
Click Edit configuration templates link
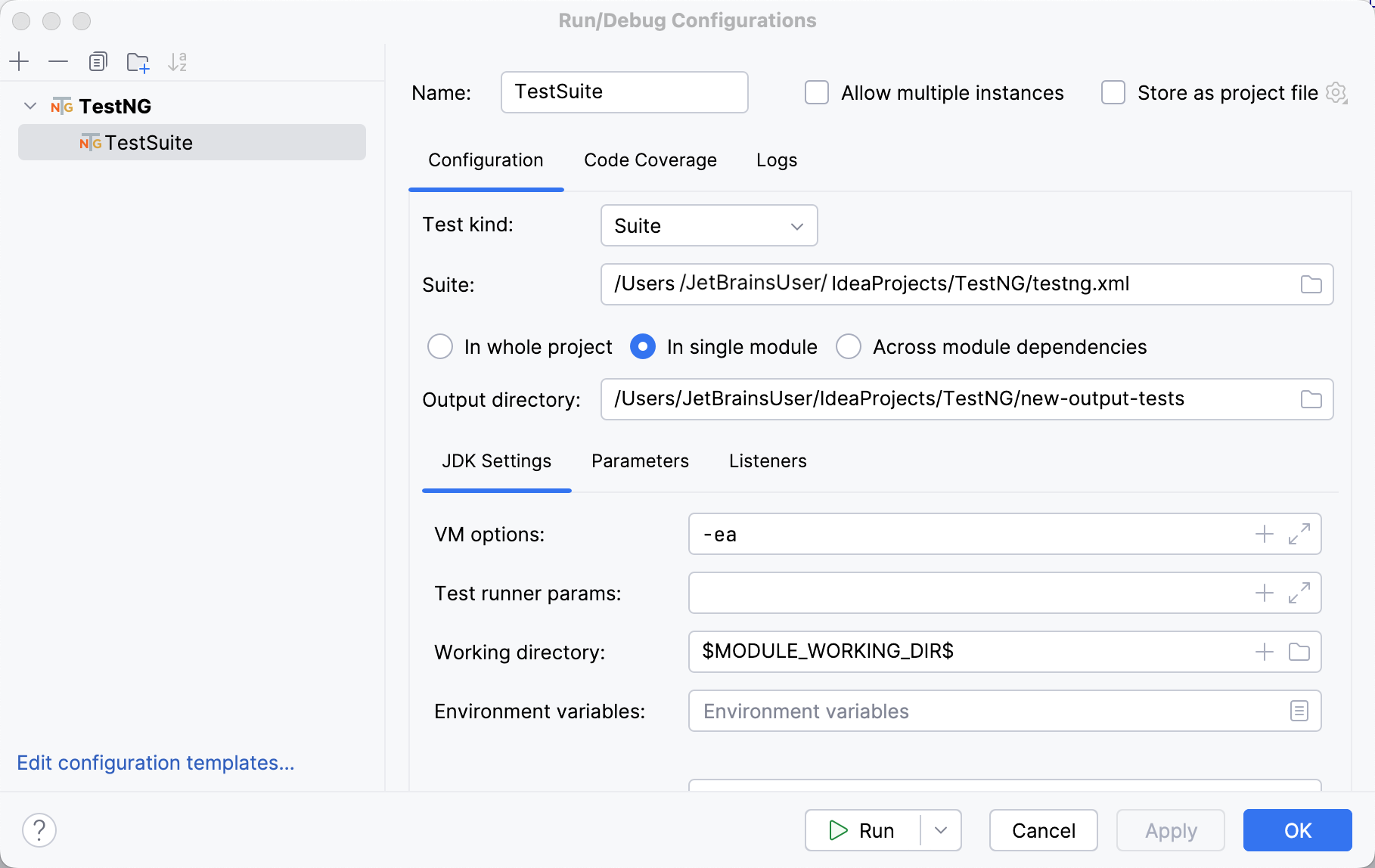155,762
